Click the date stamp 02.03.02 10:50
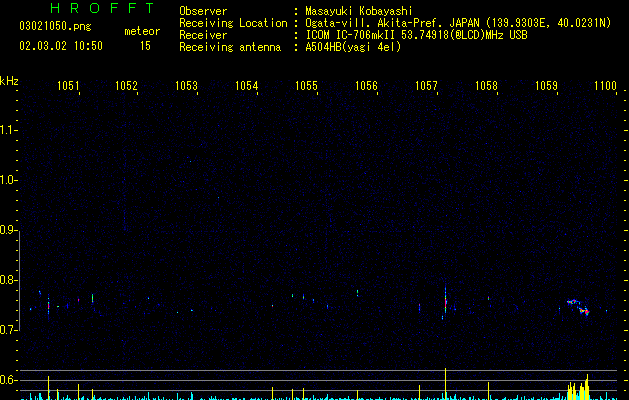The image size is (629, 400). [x=61, y=46]
